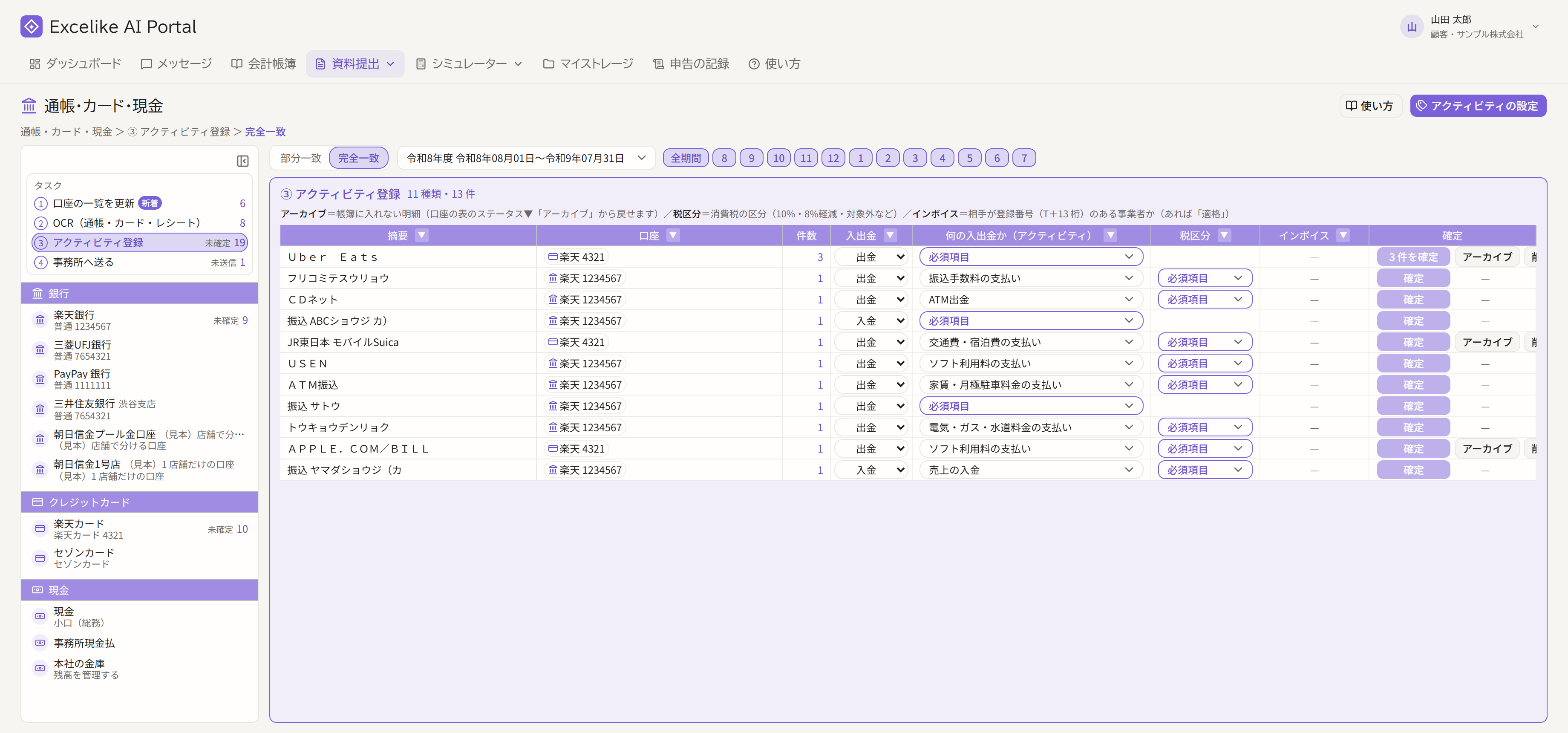Toggle month 8 filter chip
Viewport: 1568px width, 733px height.
pos(724,158)
